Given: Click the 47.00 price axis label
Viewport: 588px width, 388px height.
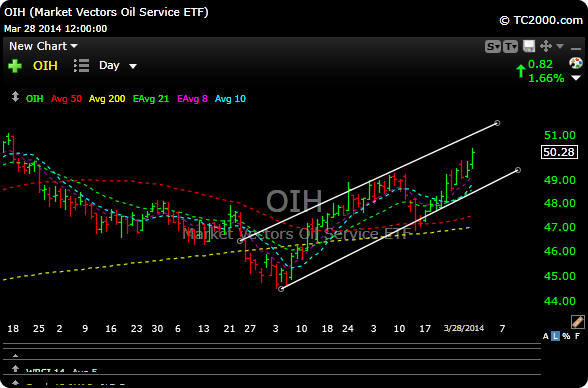Looking at the screenshot, I should click(x=560, y=227).
